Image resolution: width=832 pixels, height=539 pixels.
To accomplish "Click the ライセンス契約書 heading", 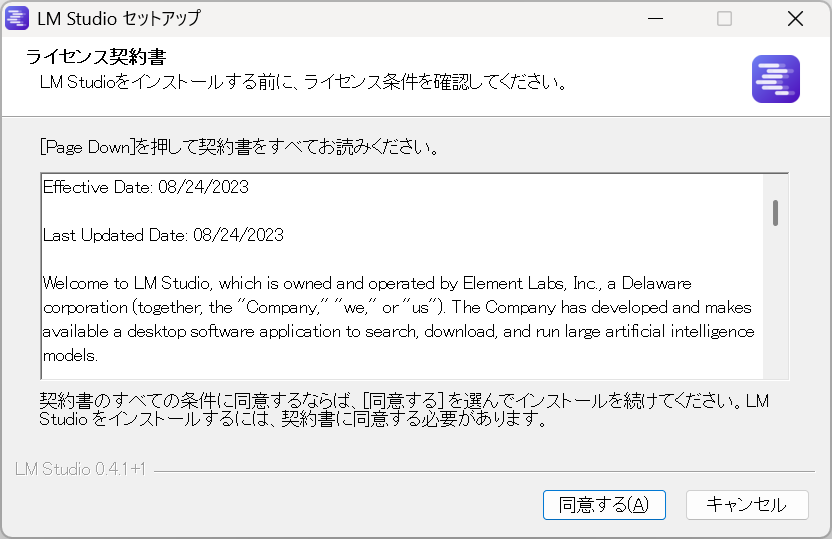I will [96, 58].
